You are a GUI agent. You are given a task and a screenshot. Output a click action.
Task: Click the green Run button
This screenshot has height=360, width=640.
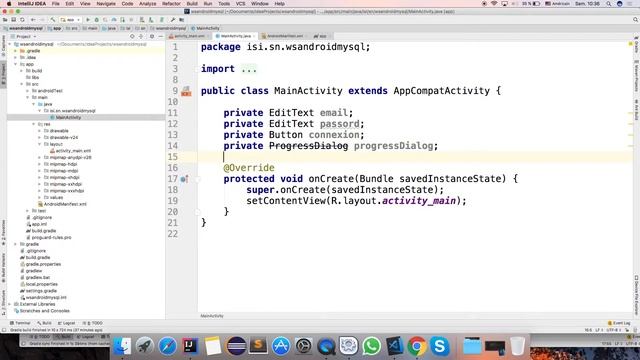tap(88, 20)
